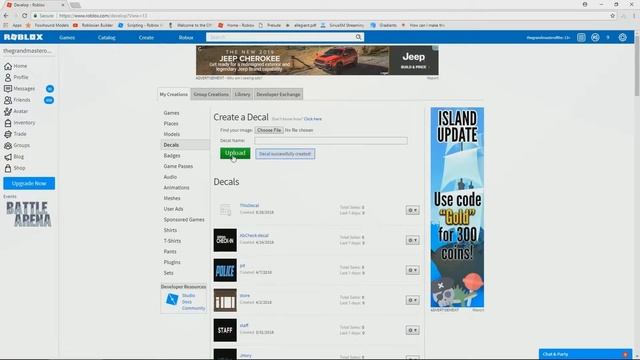The width and height of the screenshot is (640, 360).
Task: Open gear dropdown for the Check-In decal
Action: (412, 240)
